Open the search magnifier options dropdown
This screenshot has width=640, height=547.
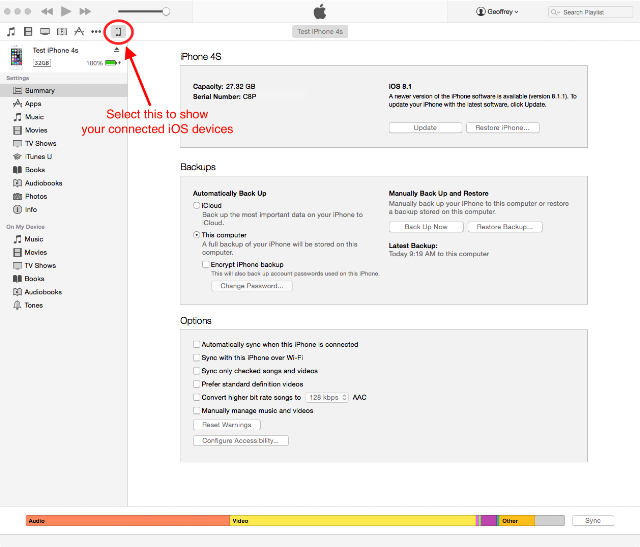pyautogui.click(x=555, y=12)
